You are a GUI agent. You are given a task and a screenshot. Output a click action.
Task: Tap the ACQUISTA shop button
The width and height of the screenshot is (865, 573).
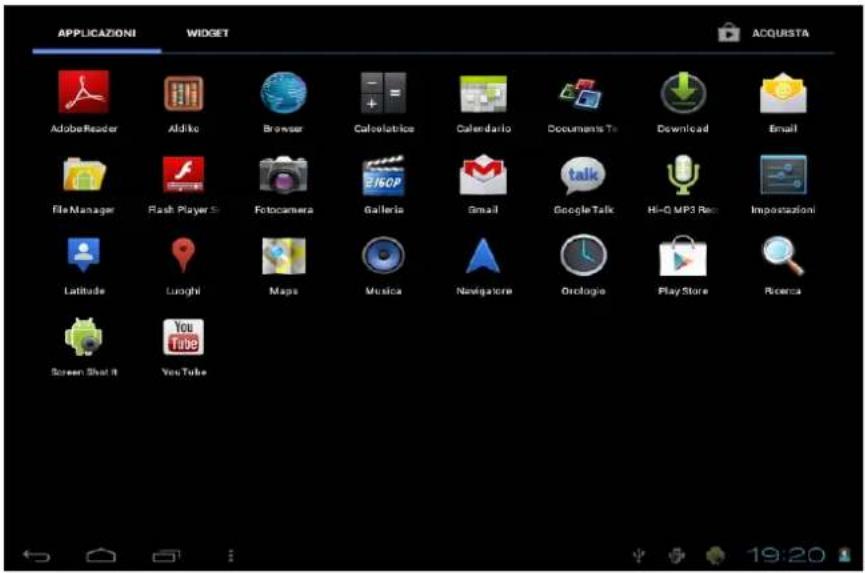(765, 33)
